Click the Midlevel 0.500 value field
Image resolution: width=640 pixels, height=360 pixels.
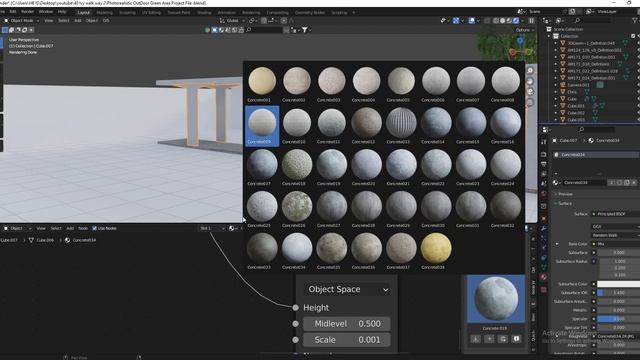347,324
